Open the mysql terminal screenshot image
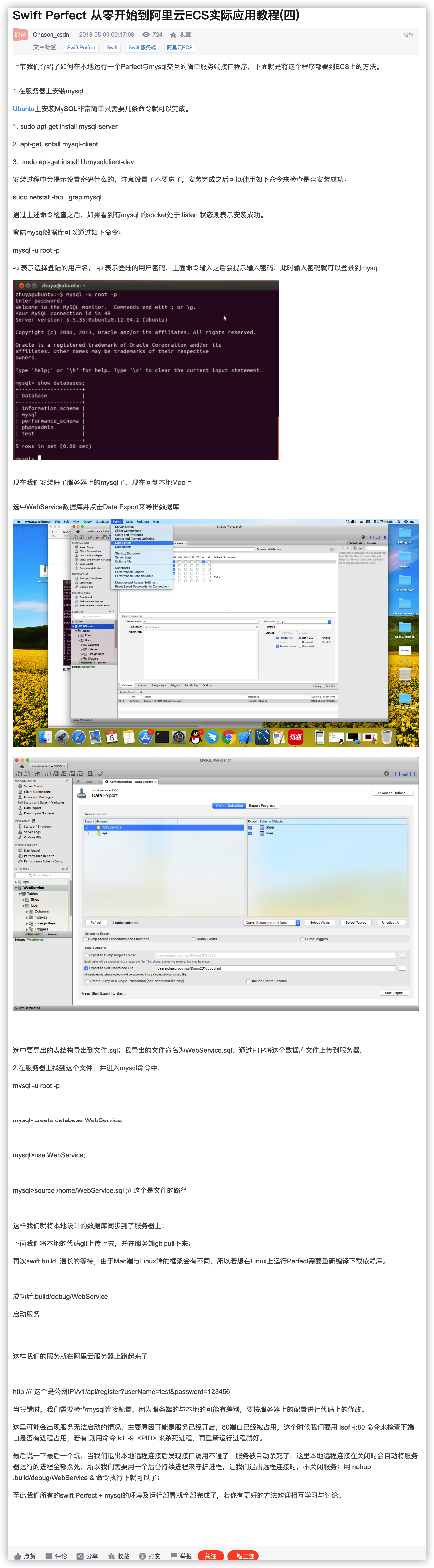 (x=146, y=370)
